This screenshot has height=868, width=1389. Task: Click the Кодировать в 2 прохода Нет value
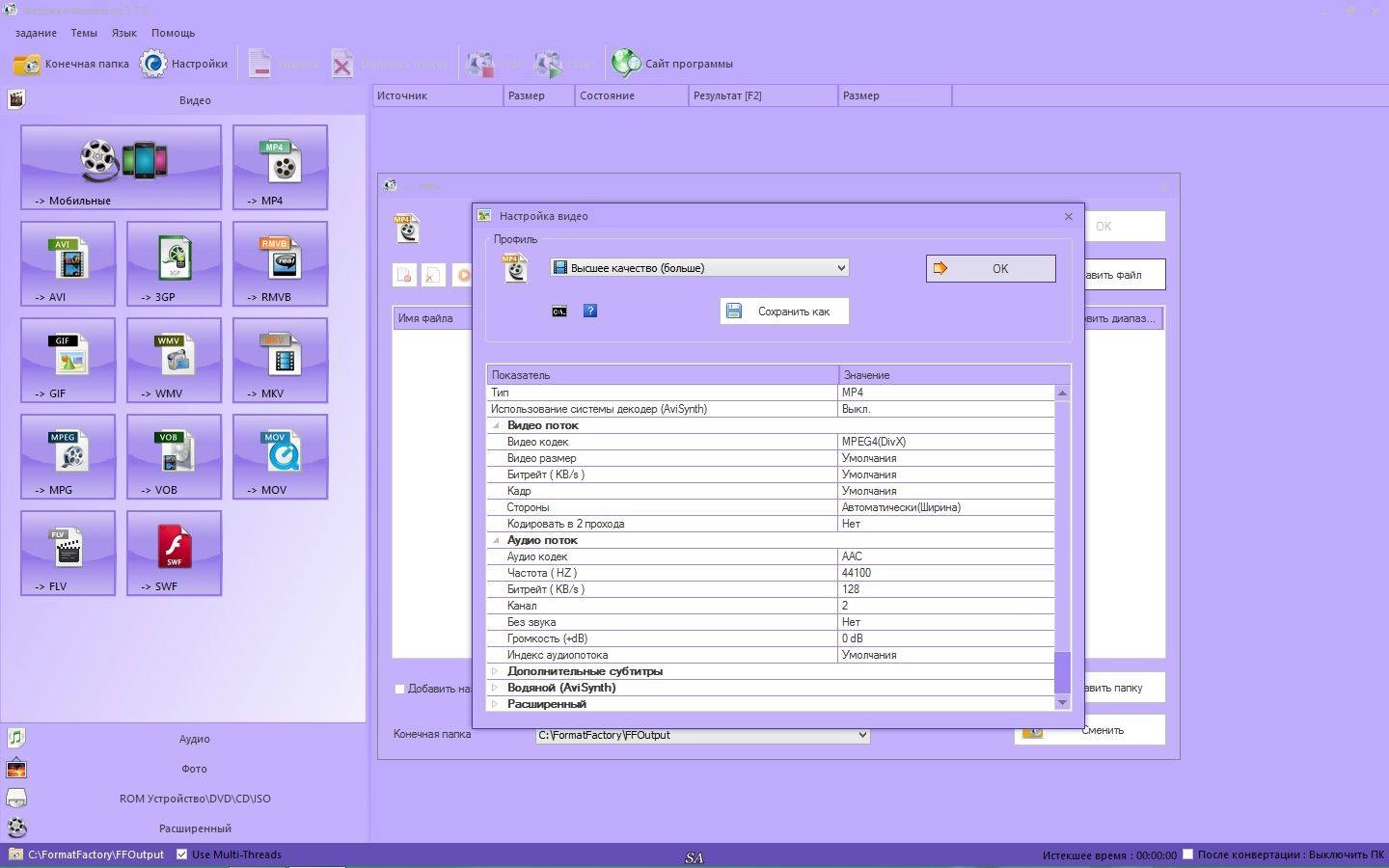pos(946,524)
